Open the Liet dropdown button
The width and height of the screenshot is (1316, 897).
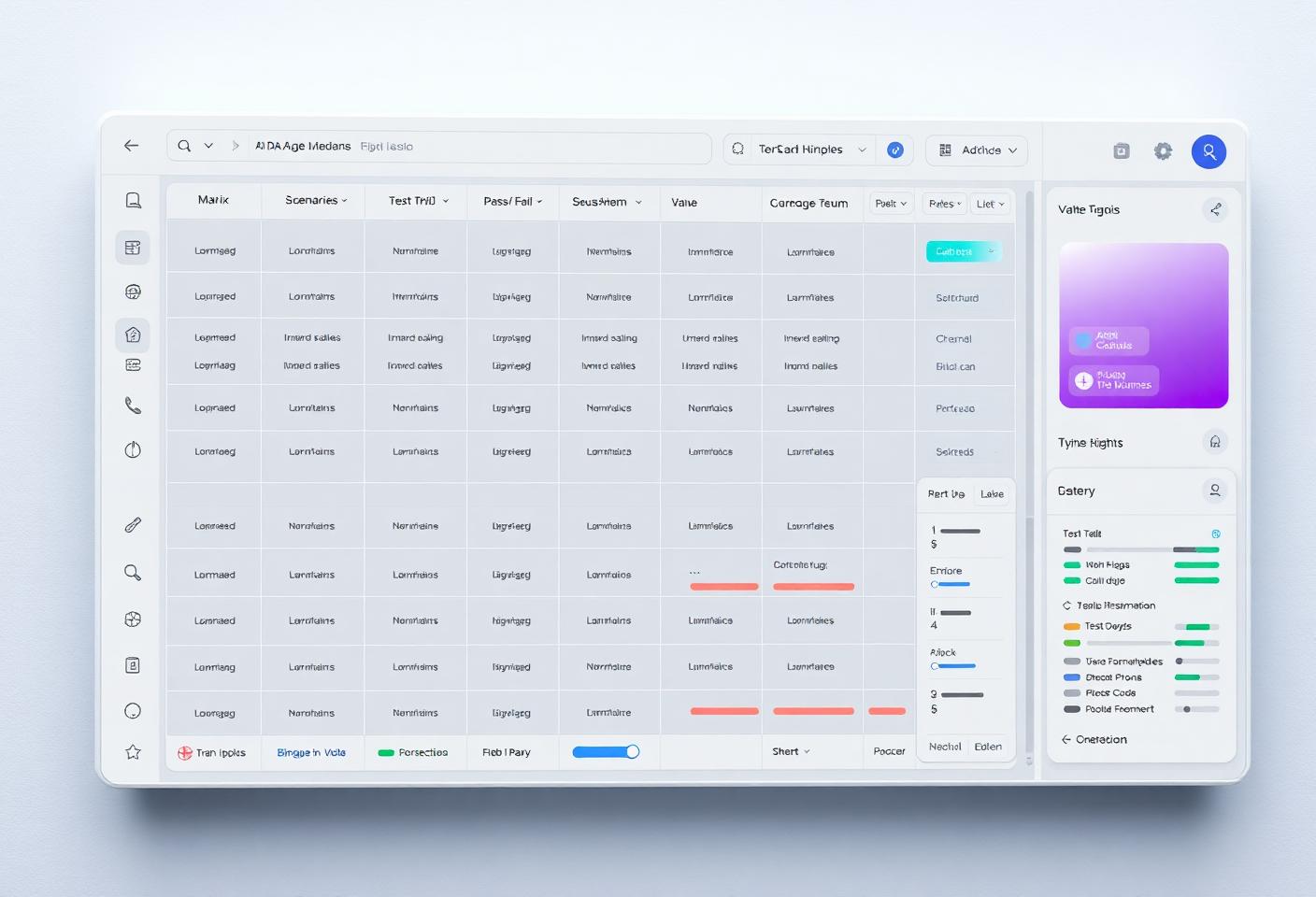[990, 204]
